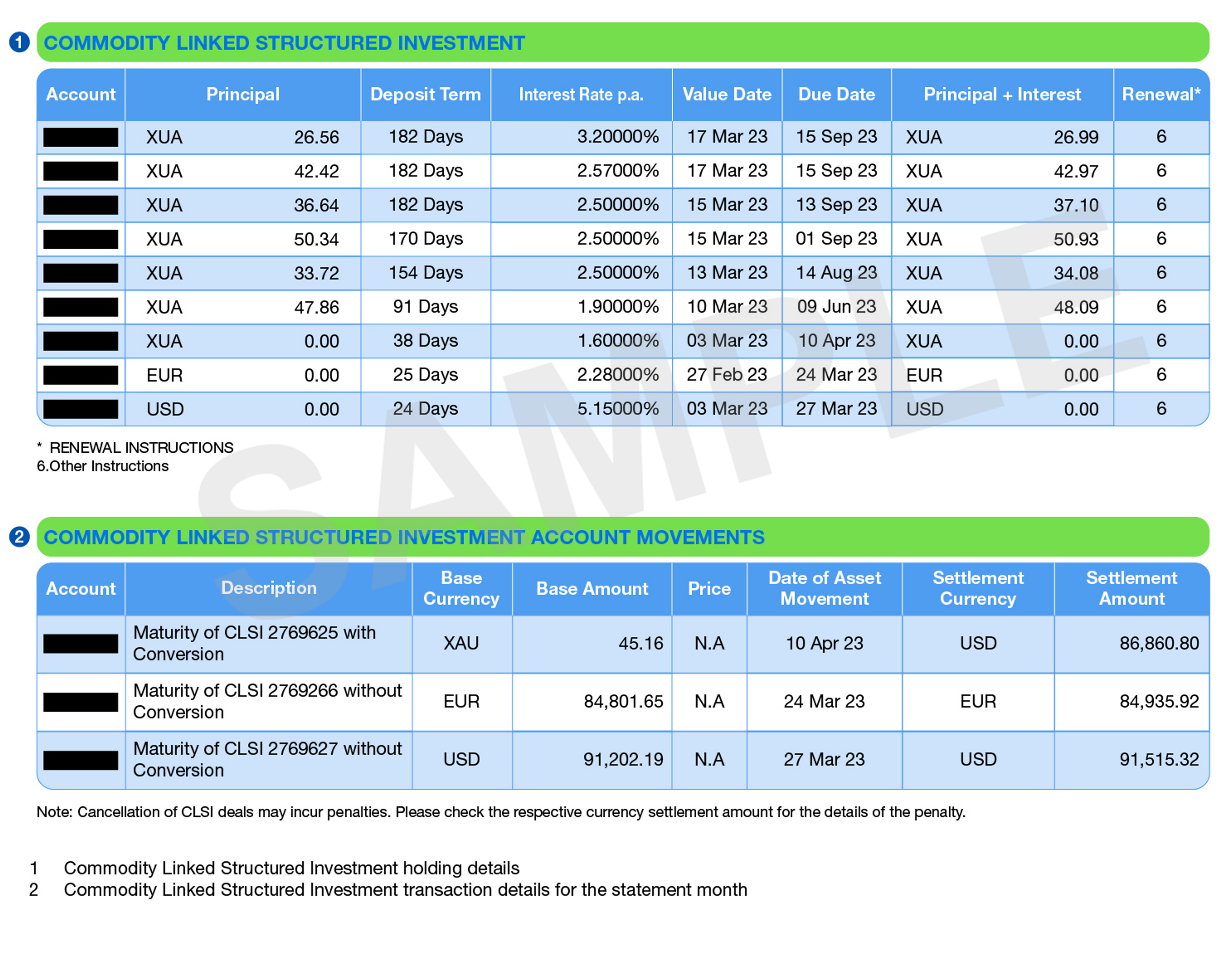Select the principal plus interest 26.99
The image size is (1232, 954).
coord(1076,137)
